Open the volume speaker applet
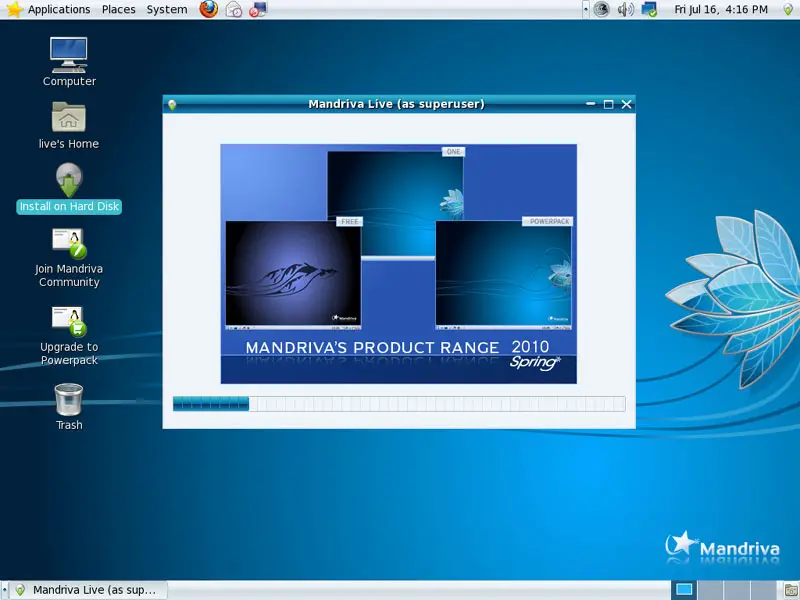This screenshot has height=600, width=800. pyautogui.click(x=626, y=9)
